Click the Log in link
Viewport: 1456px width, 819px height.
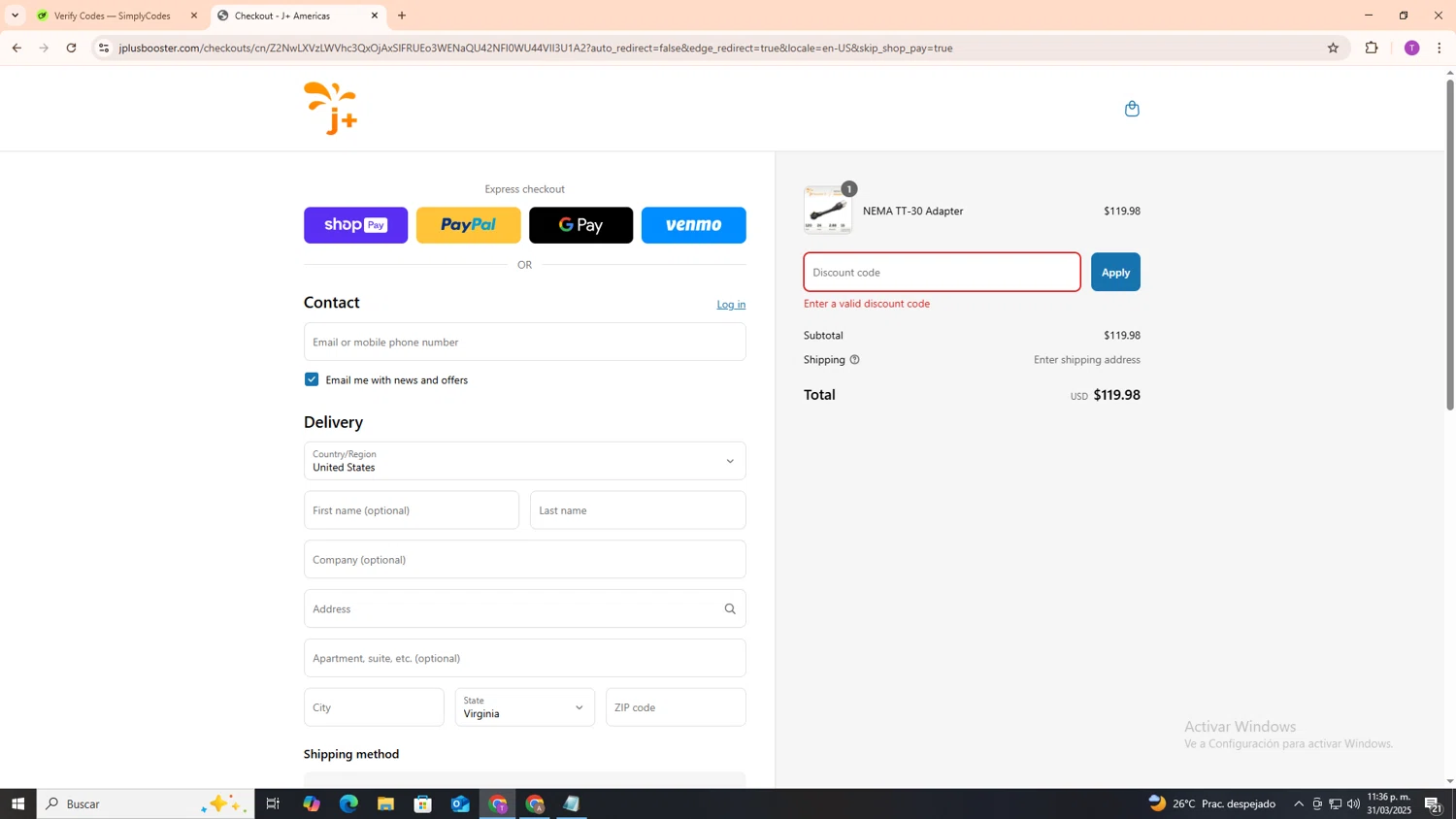(x=731, y=305)
